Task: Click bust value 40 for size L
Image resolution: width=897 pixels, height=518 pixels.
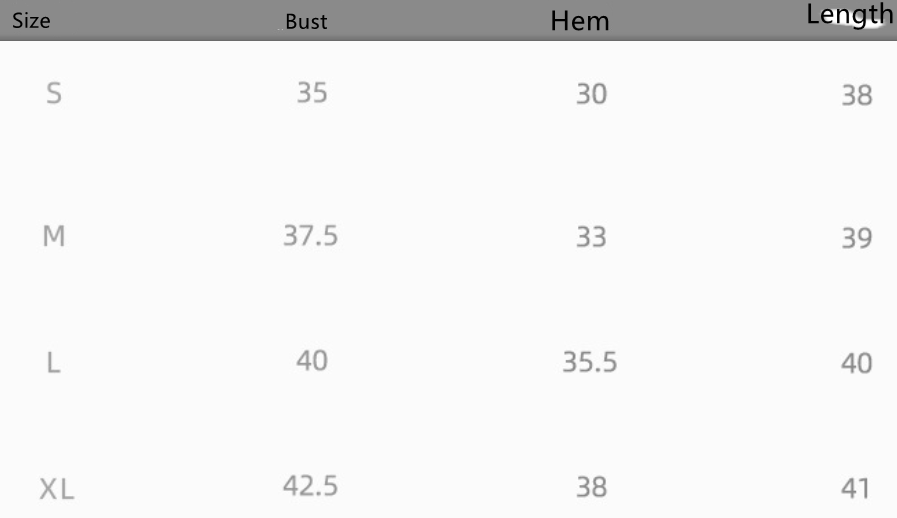Action: pyautogui.click(x=312, y=360)
